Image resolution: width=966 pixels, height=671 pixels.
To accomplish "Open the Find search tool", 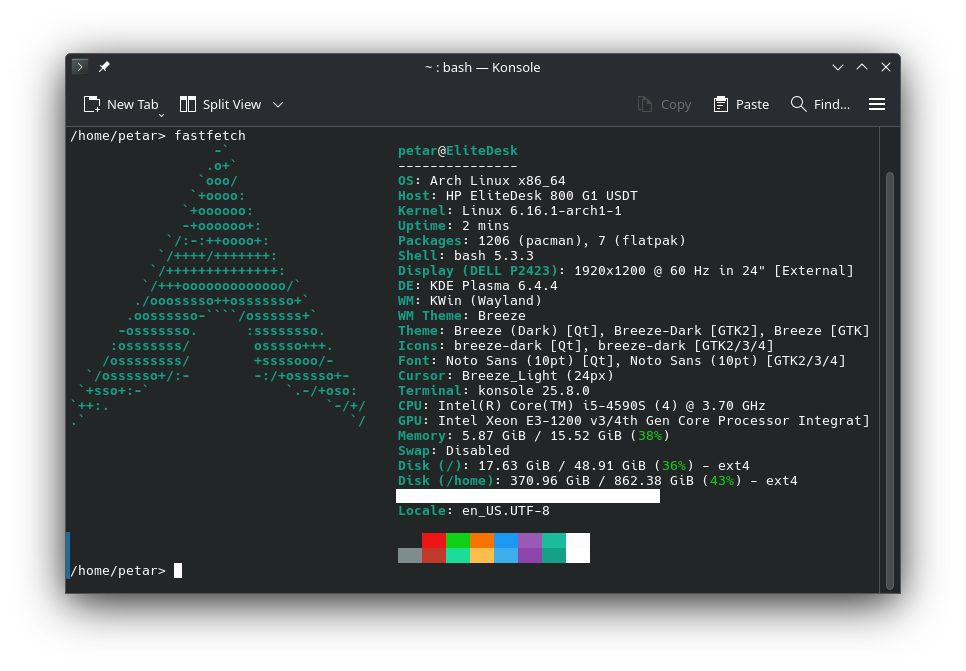I will [x=820, y=105].
